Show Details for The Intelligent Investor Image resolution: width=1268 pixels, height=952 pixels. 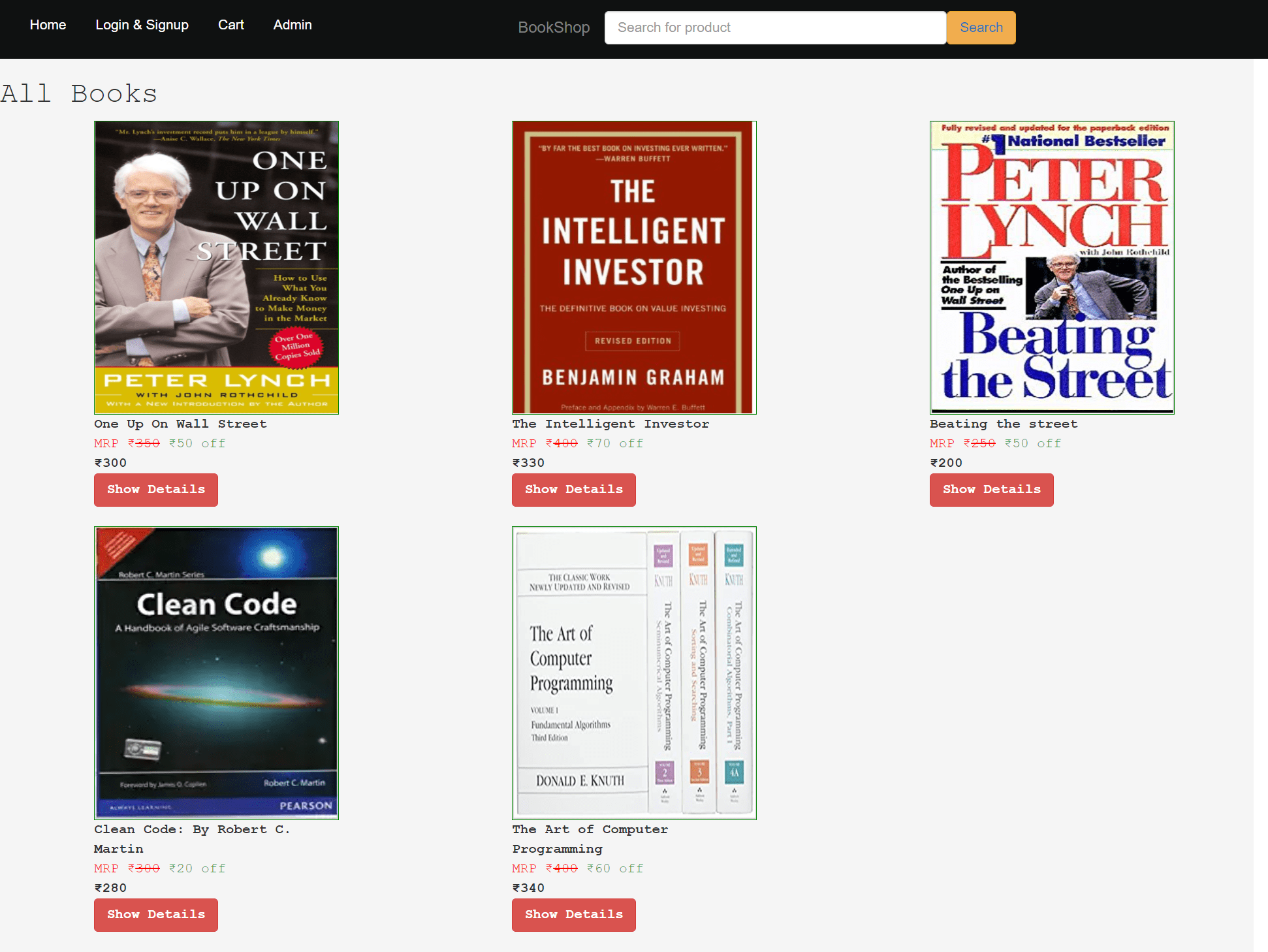[573, 490]
